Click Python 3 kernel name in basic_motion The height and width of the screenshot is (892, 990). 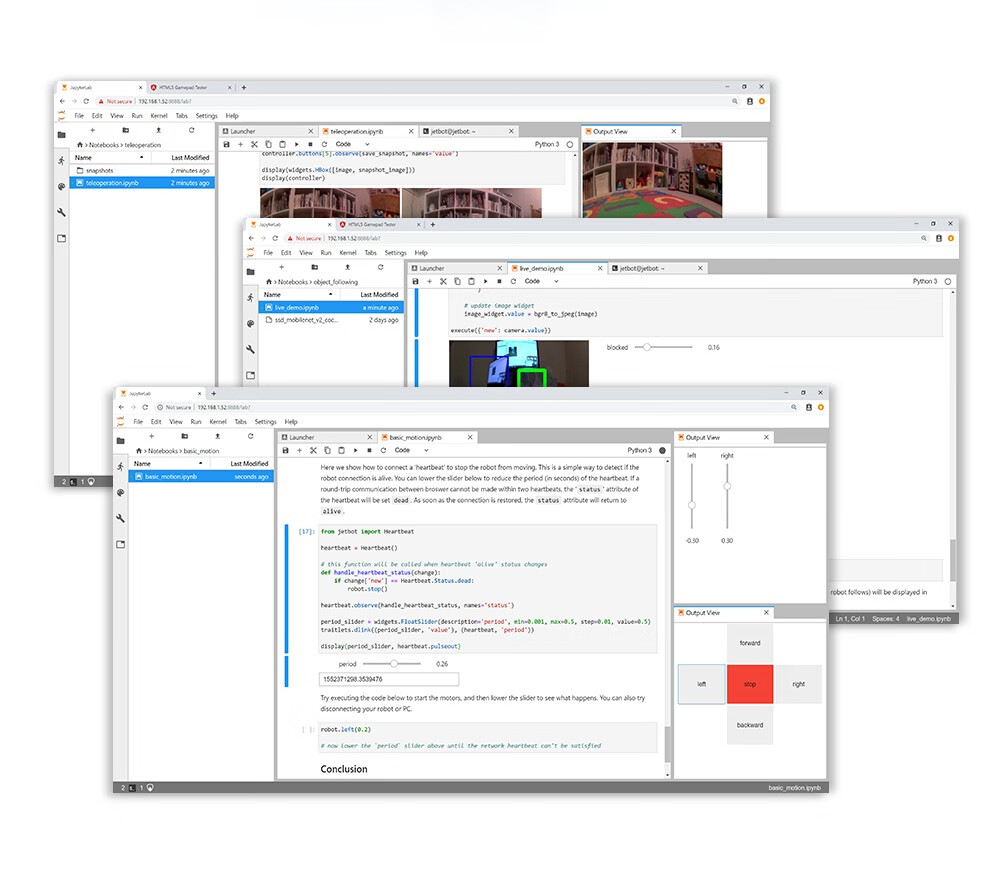[x=639, y=451]
